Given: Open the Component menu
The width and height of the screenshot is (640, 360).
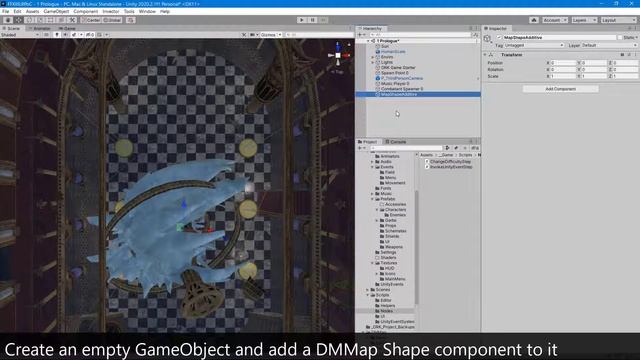Looking at the screenshot, I should click(86, 11).
